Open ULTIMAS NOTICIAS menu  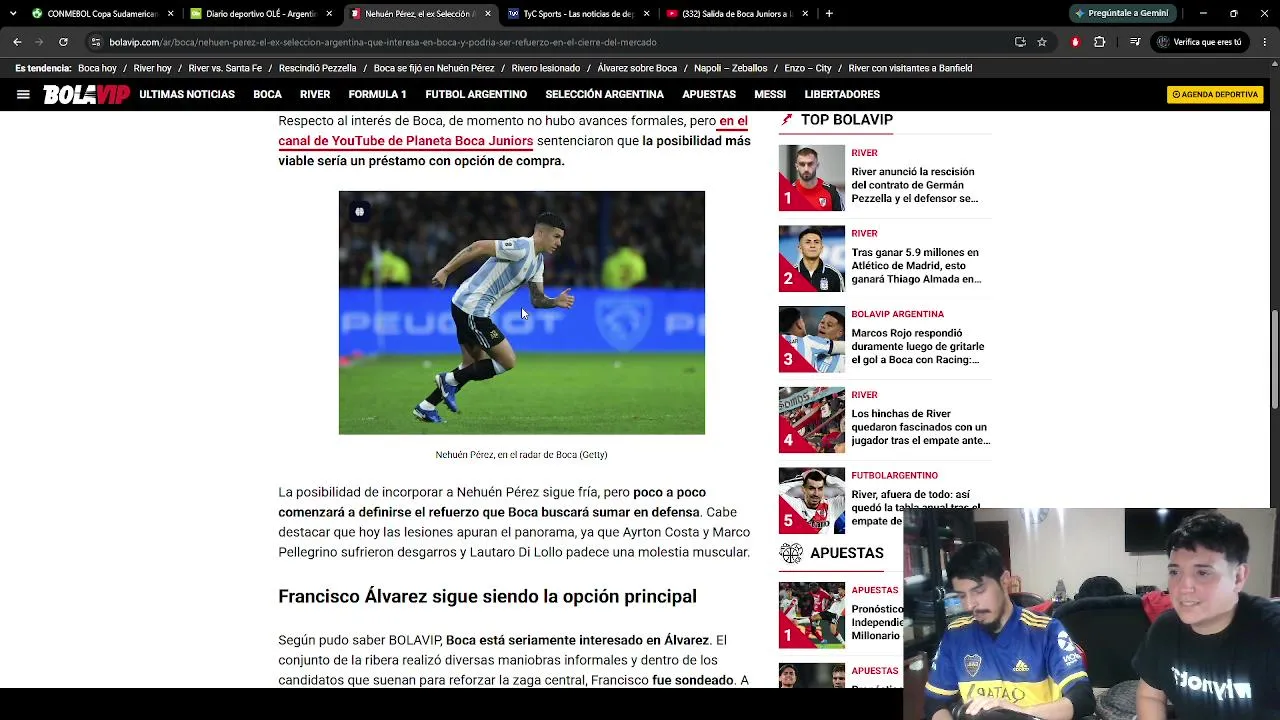(187, 94)
